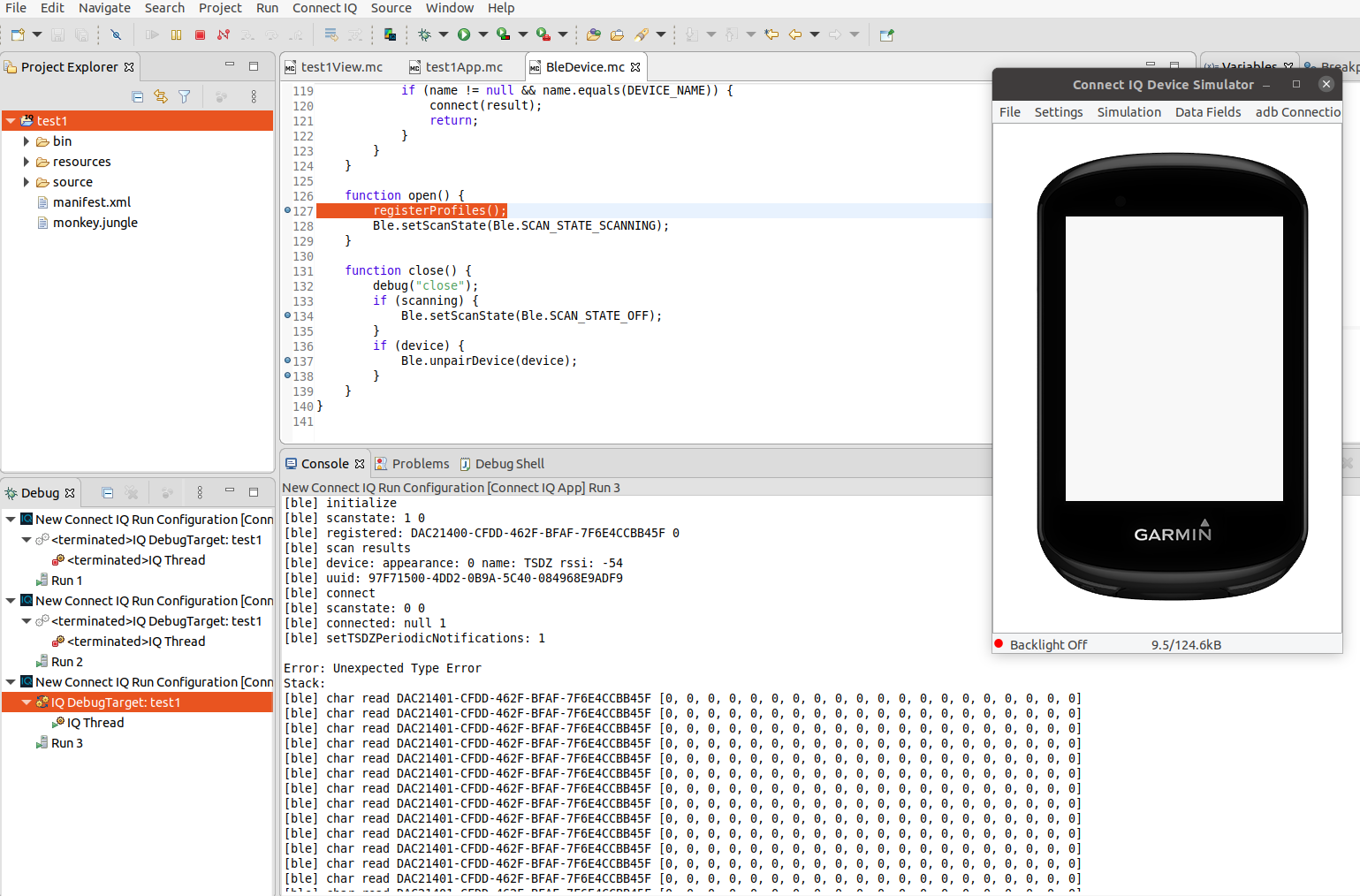Collapse the IQ DebugTarget: test1 node
Image resolution: width=1360 pixels, height=896 pixels.
tap(27, 702)
